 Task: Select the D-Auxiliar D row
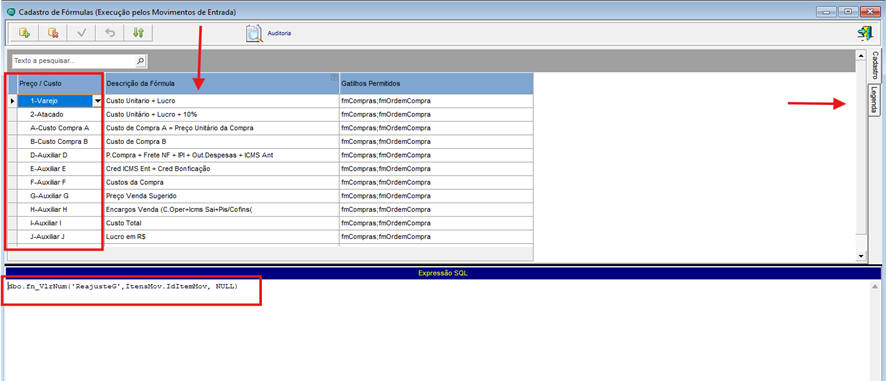coord(60,155)
